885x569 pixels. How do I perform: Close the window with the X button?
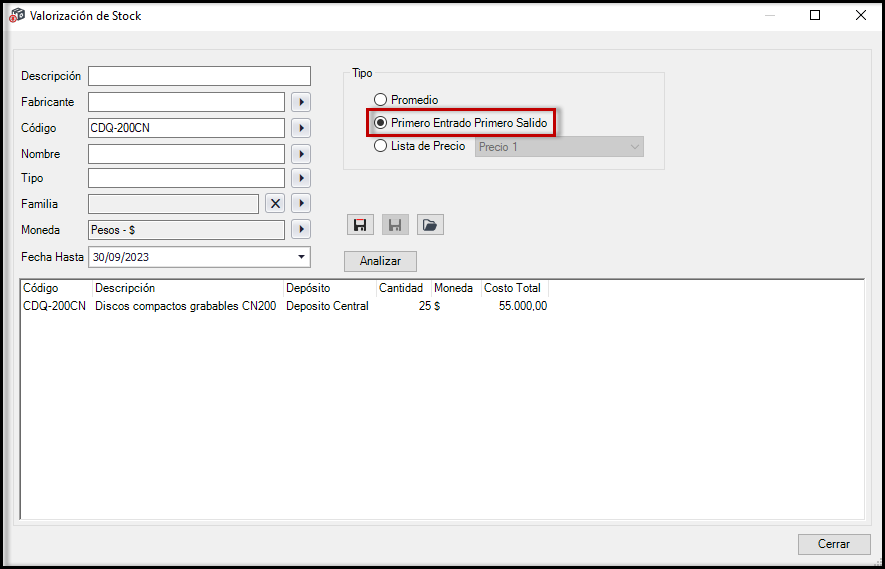861,15
